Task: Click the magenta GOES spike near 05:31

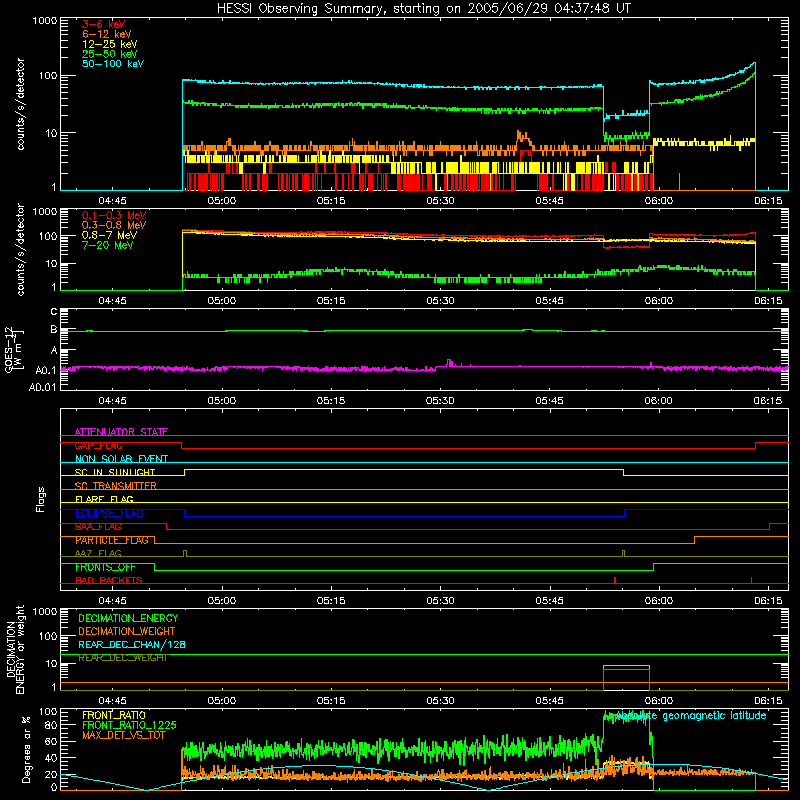Action: [x=449, y=363]
